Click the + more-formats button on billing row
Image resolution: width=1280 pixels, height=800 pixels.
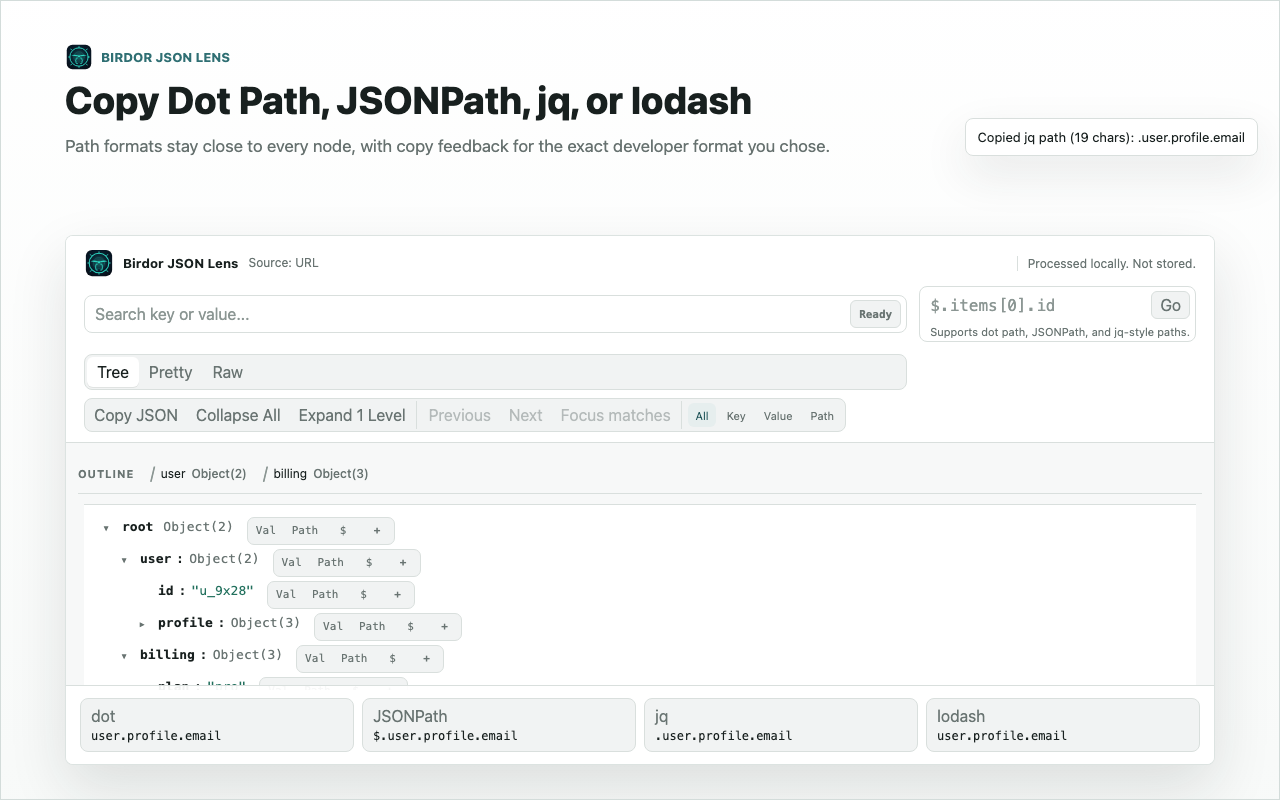coord(426,658)
